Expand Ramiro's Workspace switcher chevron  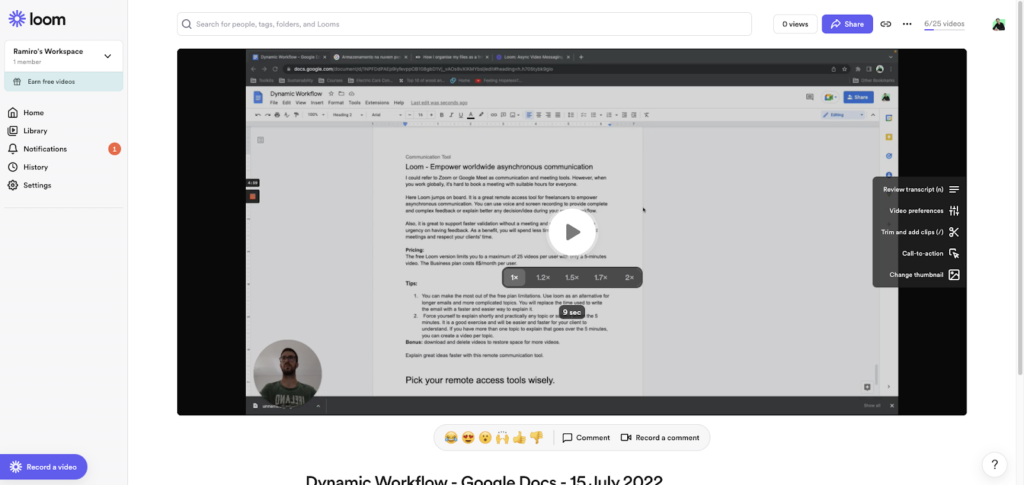(x=108, y=56)
